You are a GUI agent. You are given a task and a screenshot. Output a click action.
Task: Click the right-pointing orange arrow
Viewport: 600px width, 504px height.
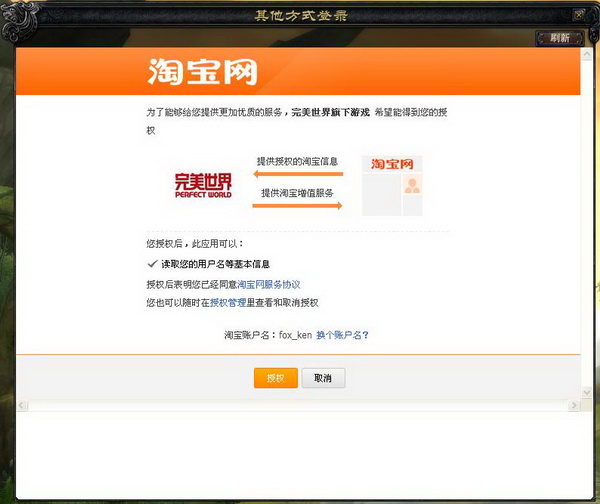[x=297, y=206]
